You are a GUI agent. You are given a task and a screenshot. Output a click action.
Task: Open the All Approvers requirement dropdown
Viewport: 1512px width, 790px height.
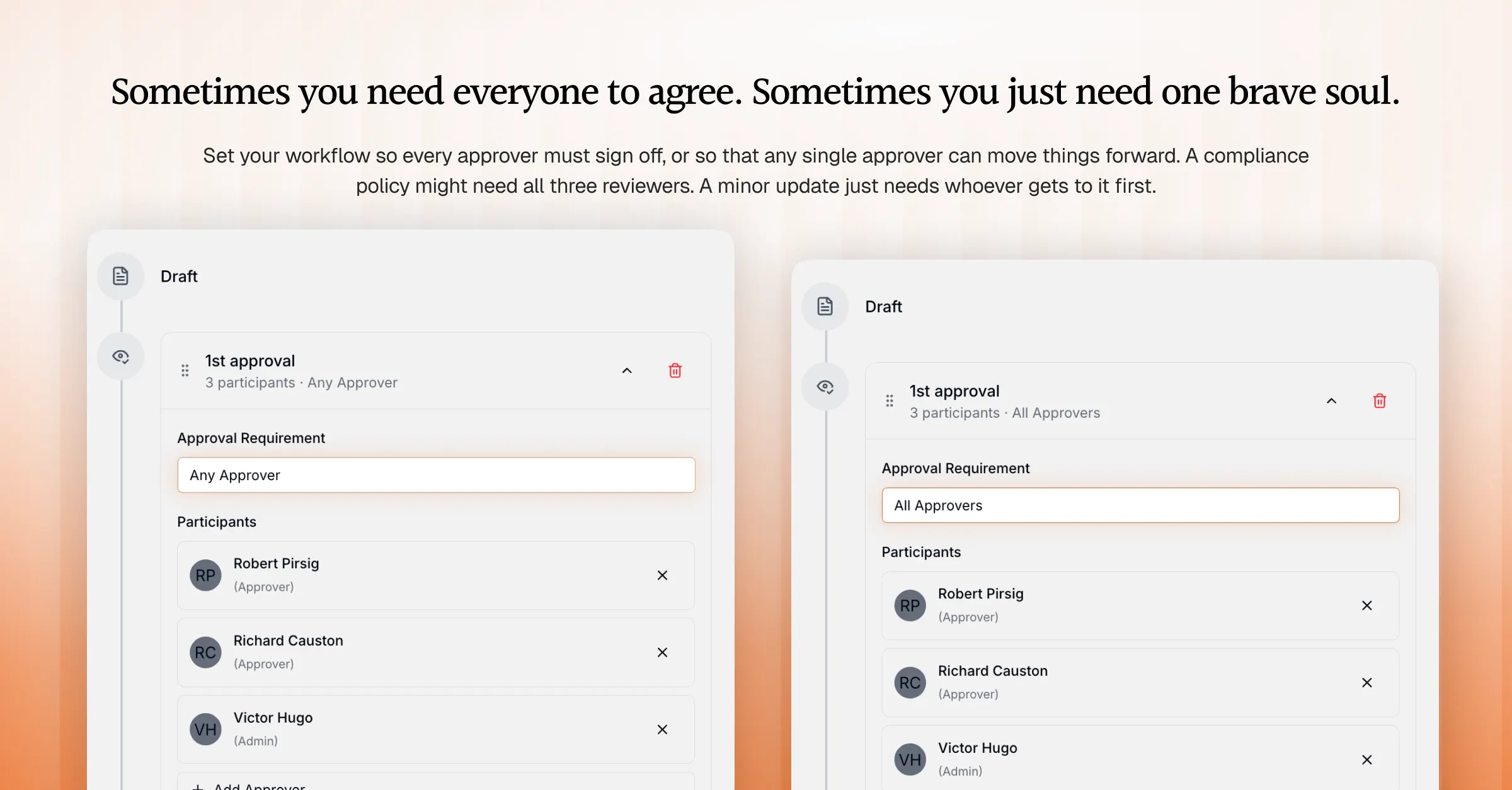pyautogui.click(x=1140, y=505)
